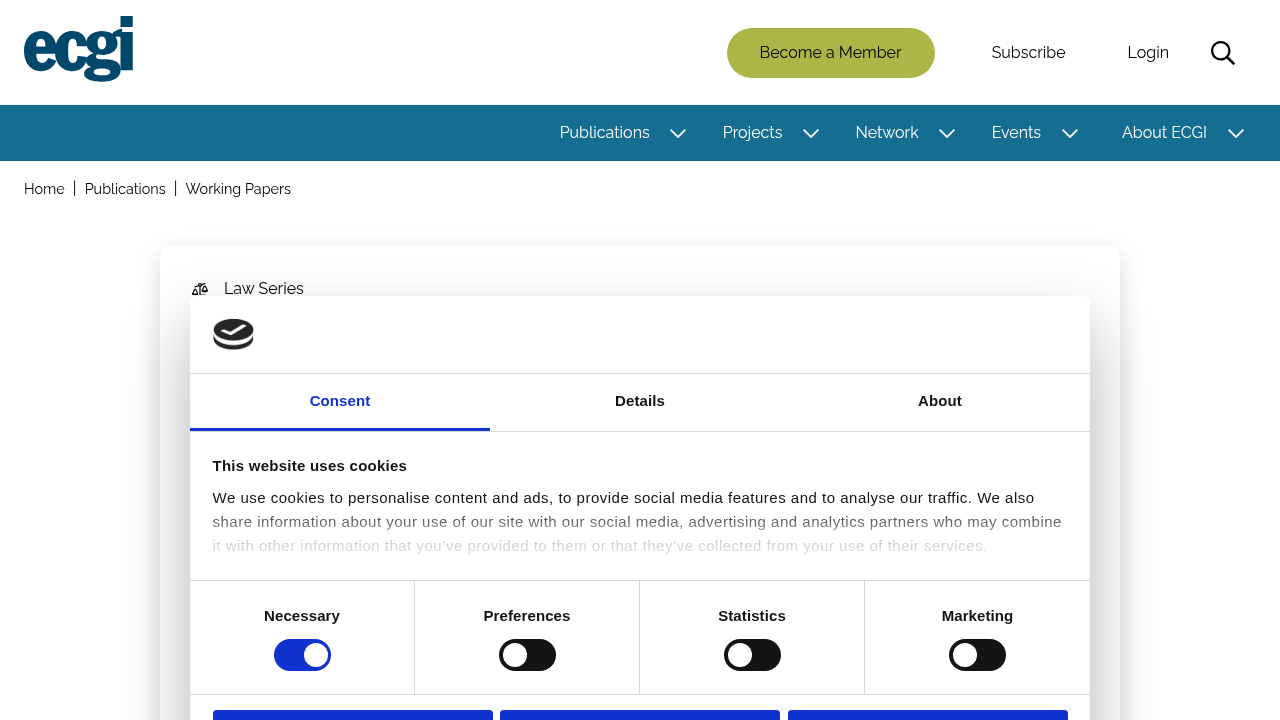Expand the Publications menu chevron
This screenshot has height=720, width=1280.
coord(678,133)
